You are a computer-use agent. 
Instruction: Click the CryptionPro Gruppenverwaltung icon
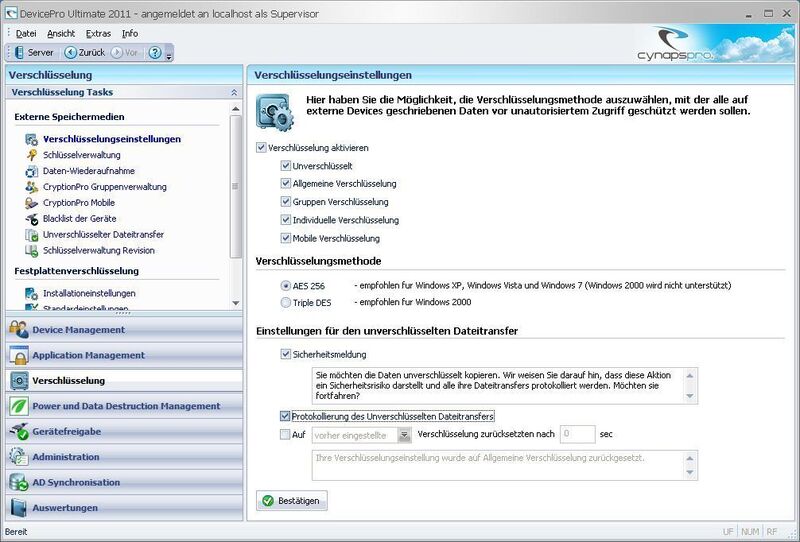[x=32, y=187]
